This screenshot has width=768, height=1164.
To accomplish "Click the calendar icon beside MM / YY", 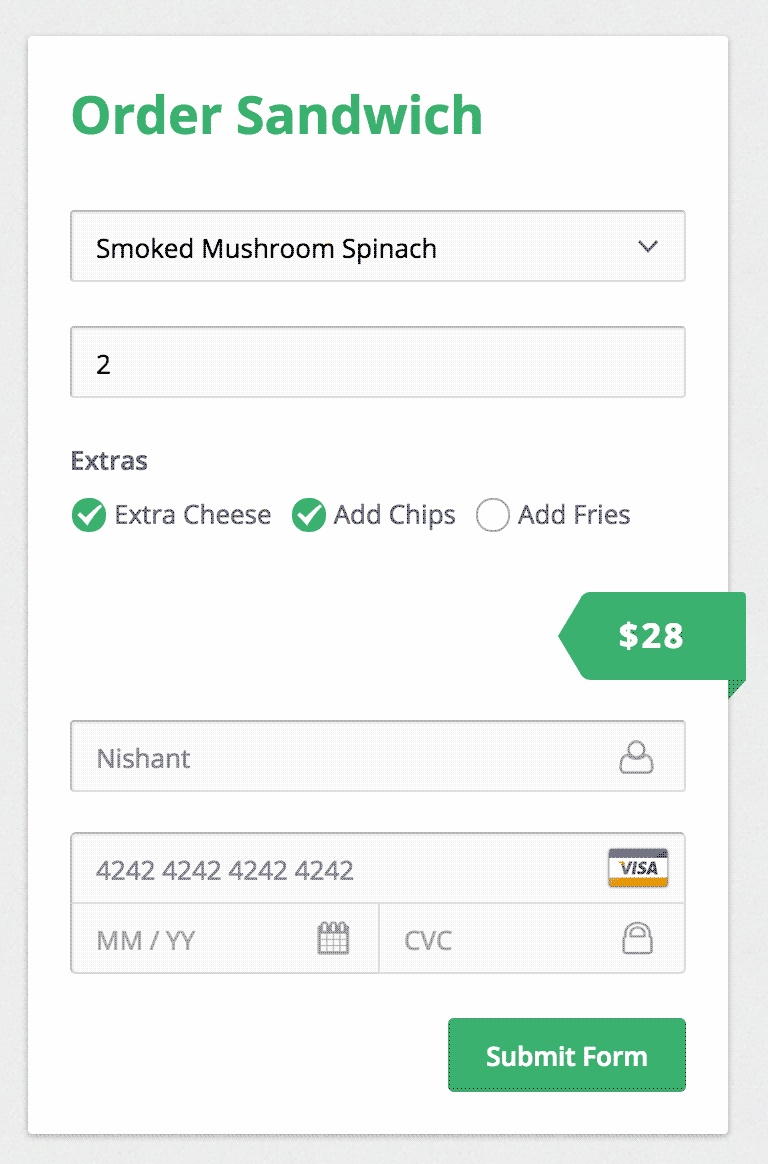I will pyautogui.click(x=333, y=938).
